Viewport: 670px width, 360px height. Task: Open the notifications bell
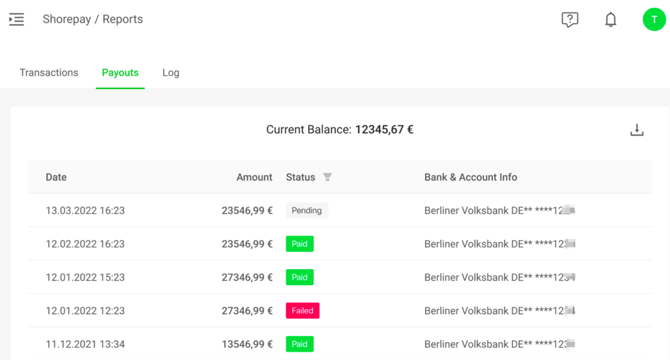tap(611, 20)
